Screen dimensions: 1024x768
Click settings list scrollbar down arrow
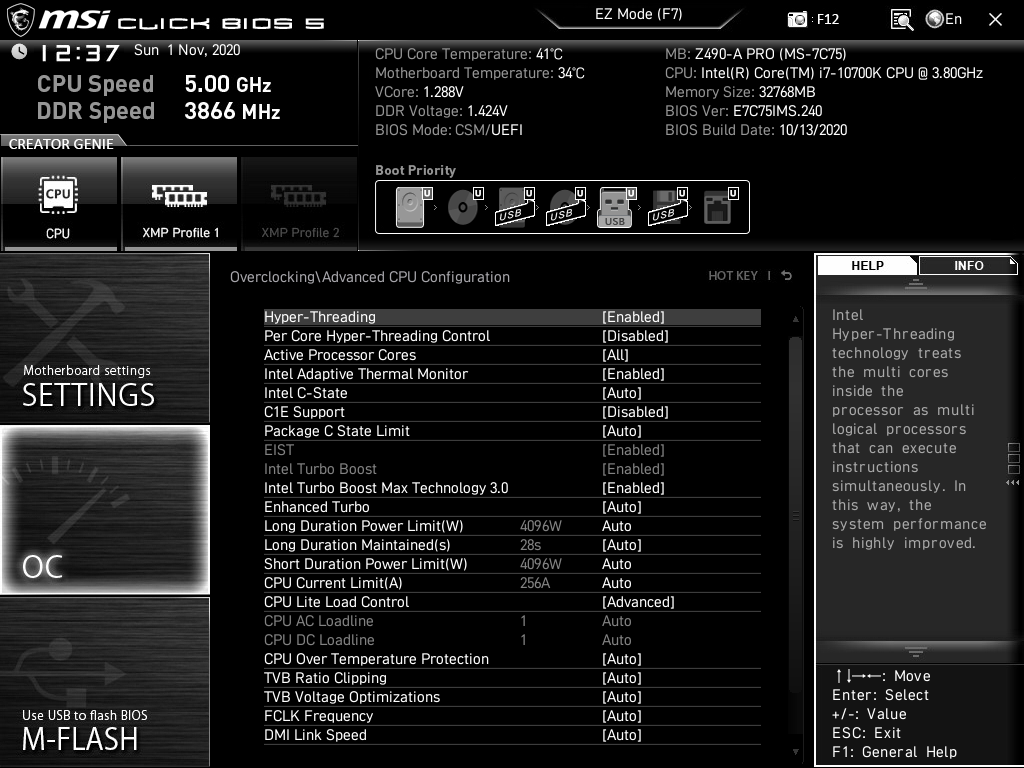pos(795,752)
